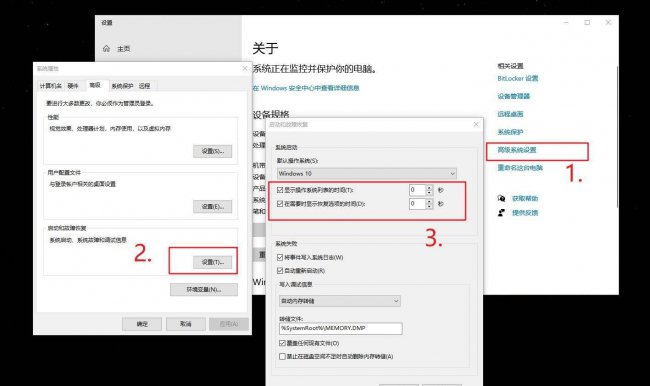This screenshot has width=650, height=386.
Task: Click the startup and recovery 设置(T) button
Action: pyautogui.click(x=213, y=262)
